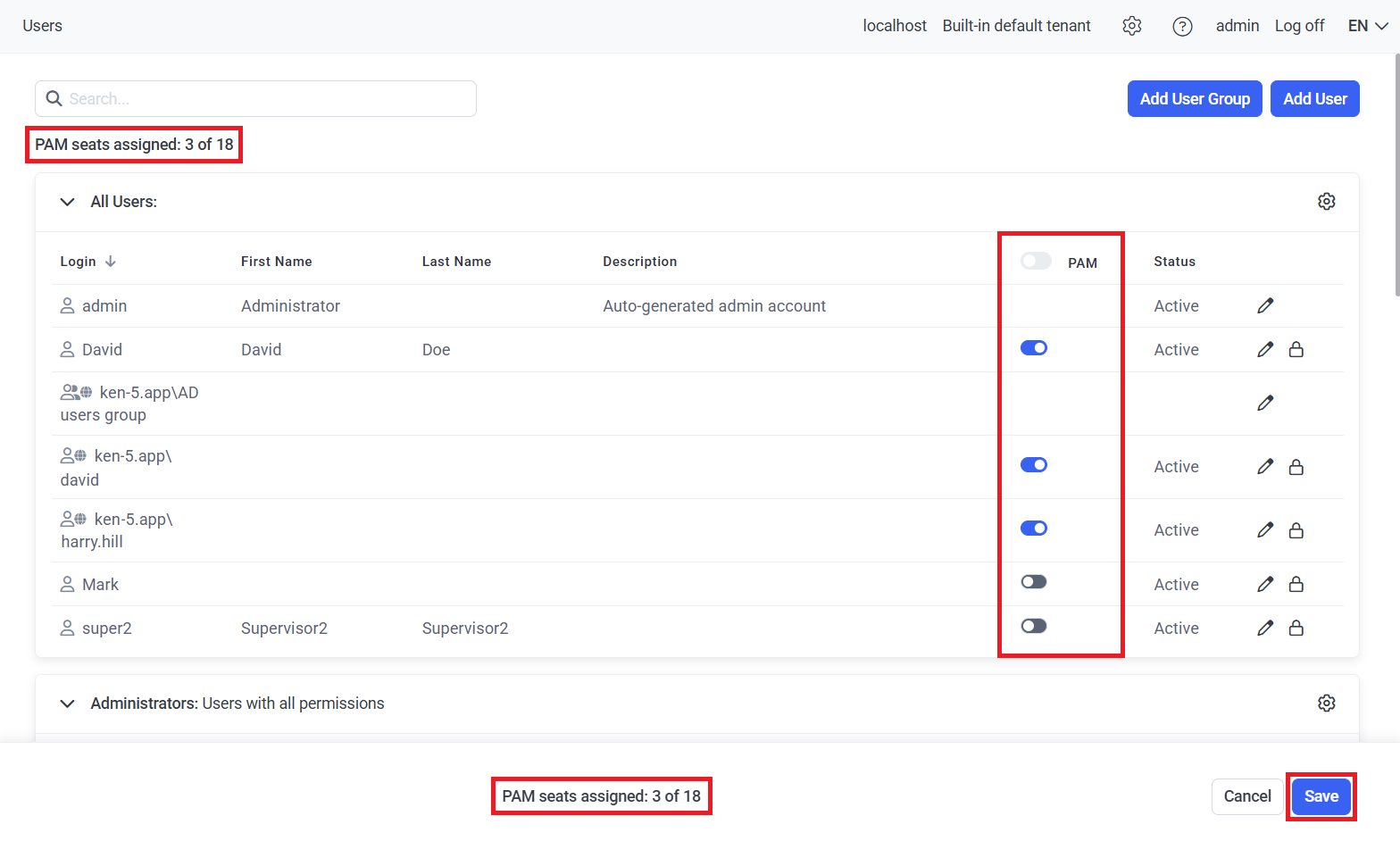The height and width of the screenshot is (841, 1400).
Task: Click the Log off link
Action: tap(1299, 26)
